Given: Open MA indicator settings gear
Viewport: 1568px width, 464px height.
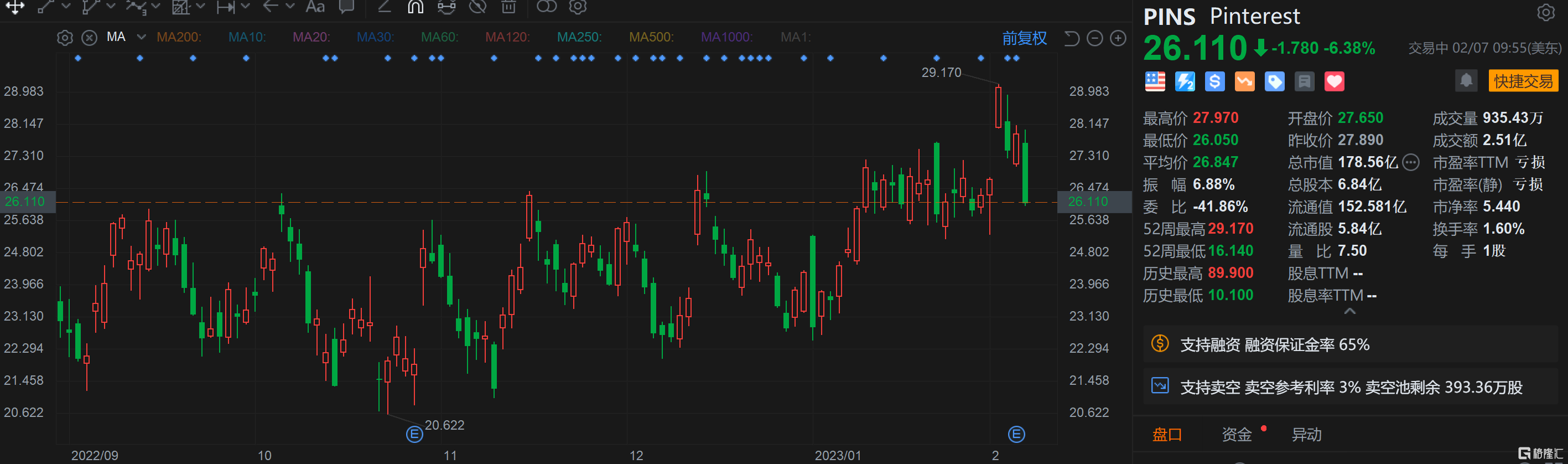Looking at the screenshot, I should [x=65, y=38].
